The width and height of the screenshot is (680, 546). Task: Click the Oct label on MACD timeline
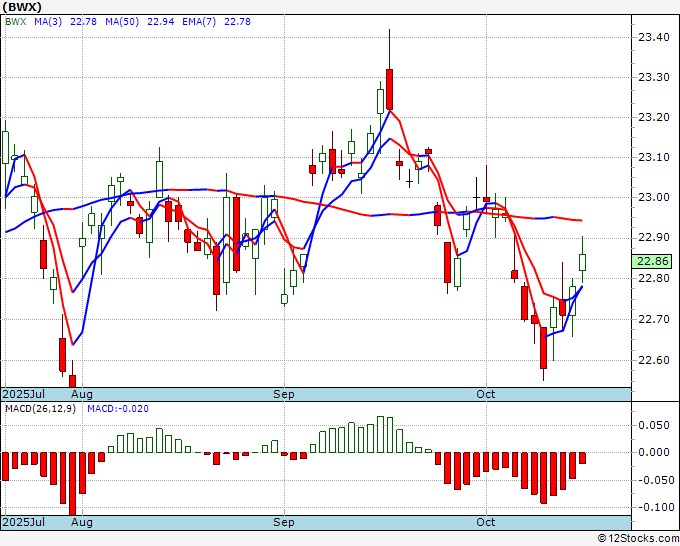[485, 522]
